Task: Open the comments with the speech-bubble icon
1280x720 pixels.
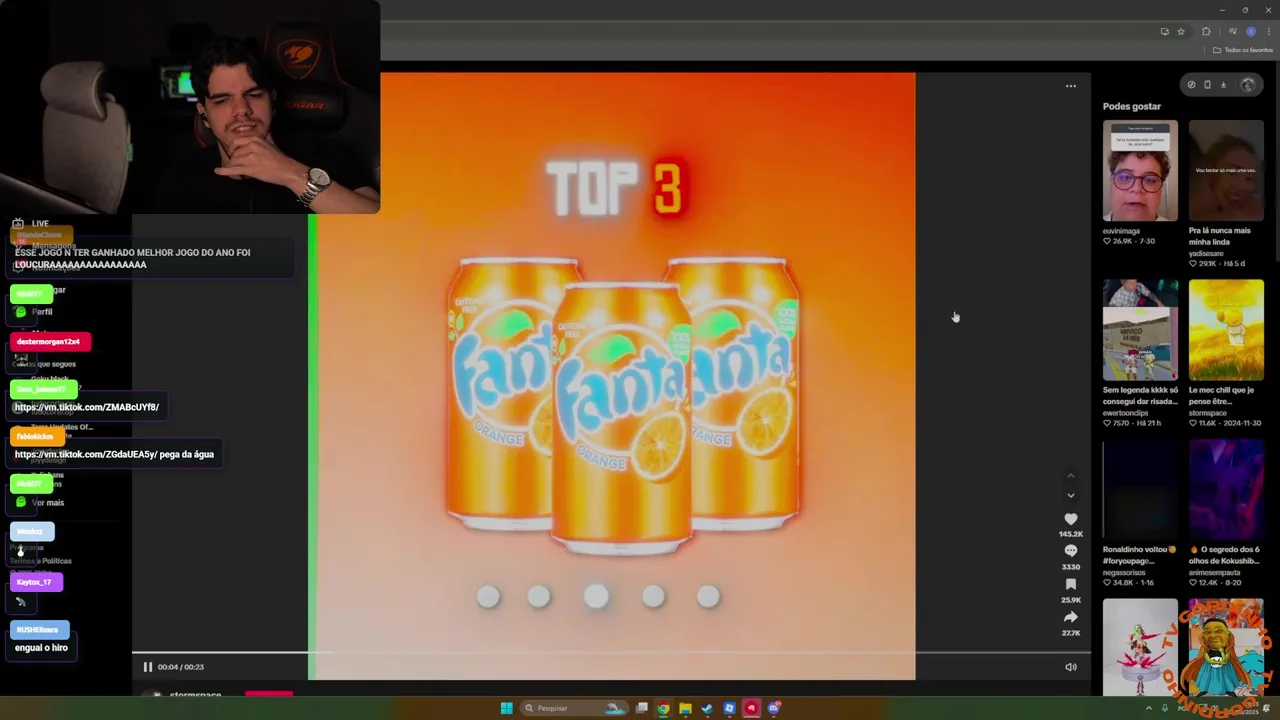Action: pos(1071,551)
